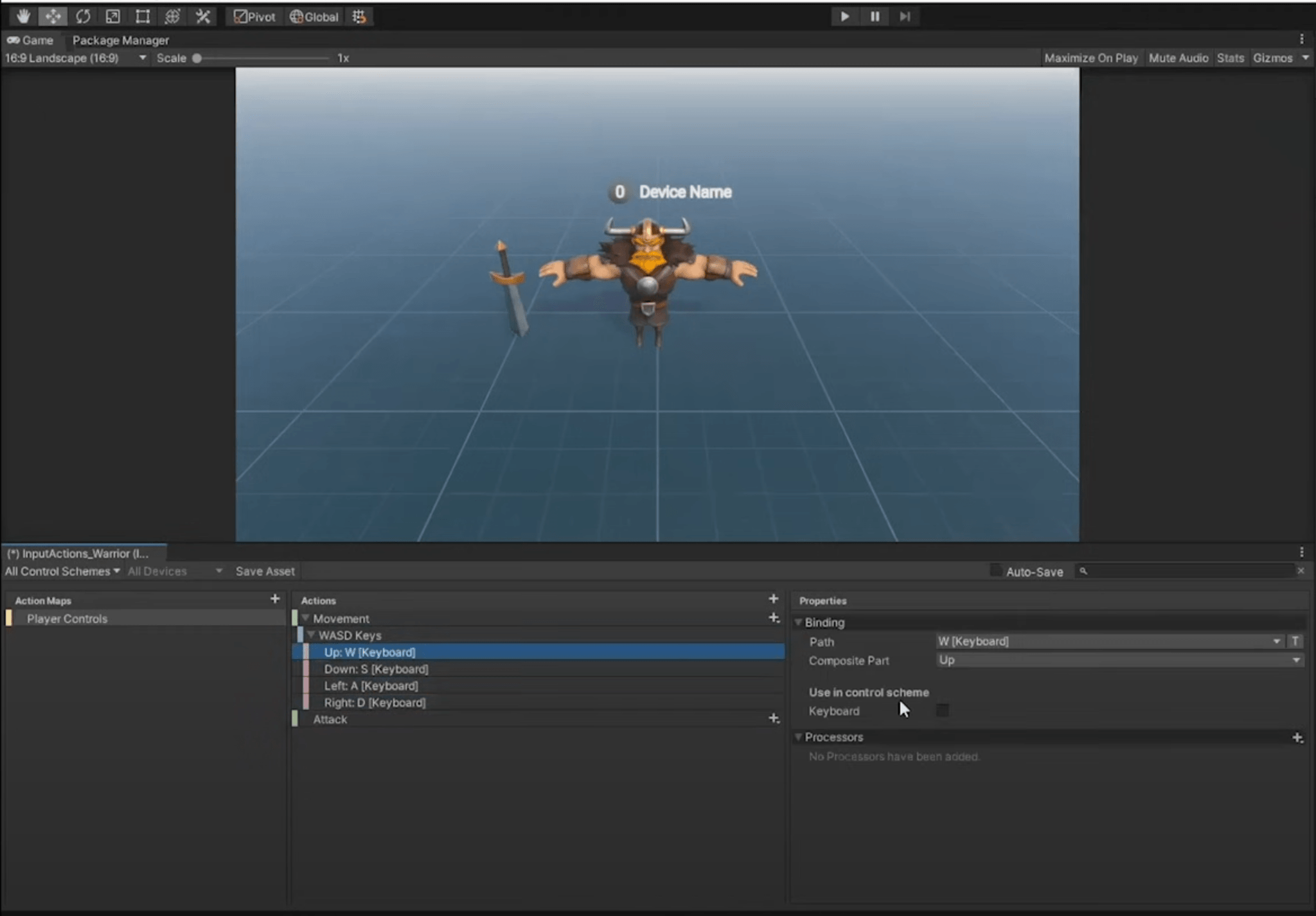Collapse the WASD Keys composite binding

[x=312, y=635]
